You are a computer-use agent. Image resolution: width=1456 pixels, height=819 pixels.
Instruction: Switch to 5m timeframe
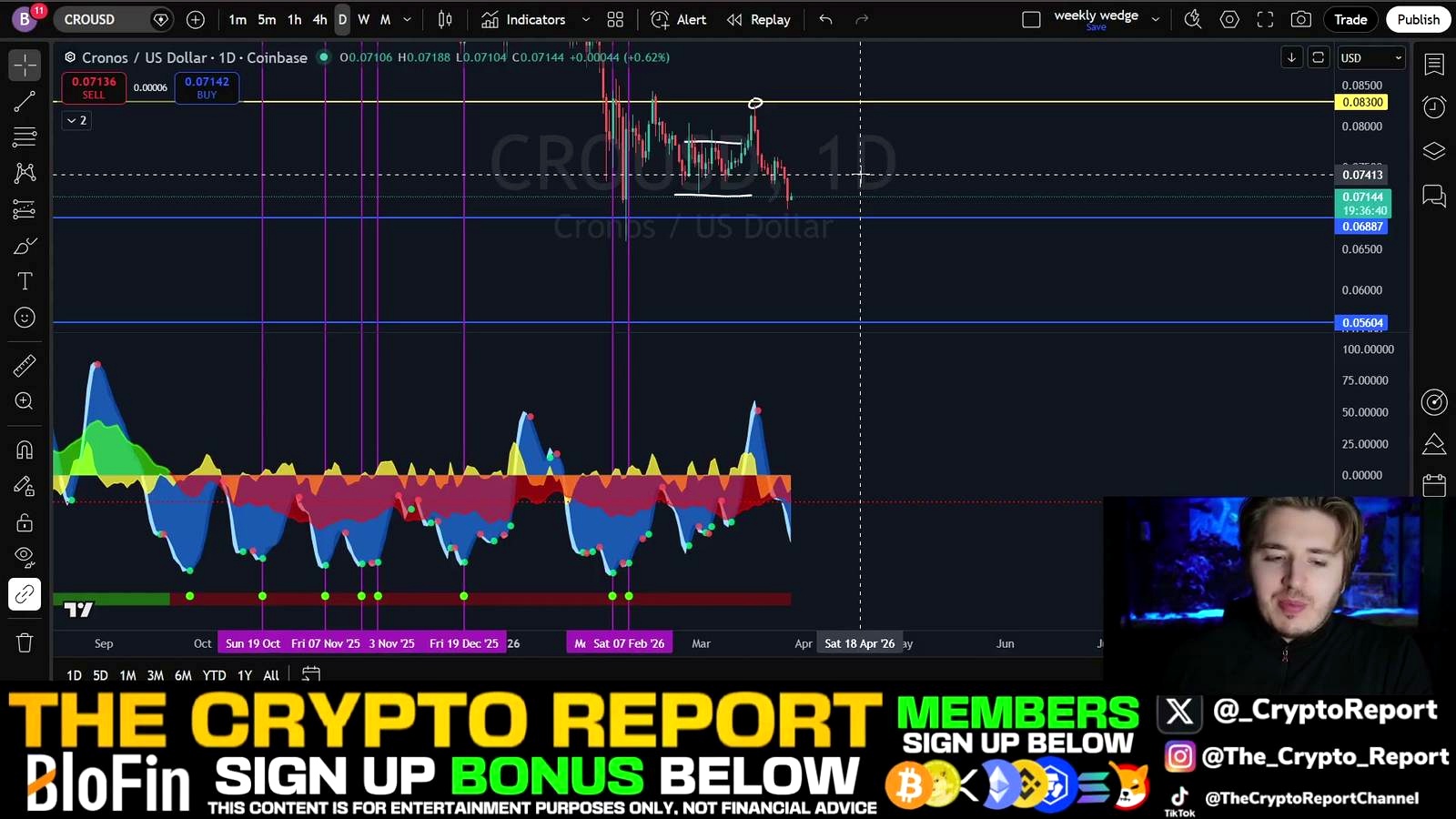click(267, 19)
